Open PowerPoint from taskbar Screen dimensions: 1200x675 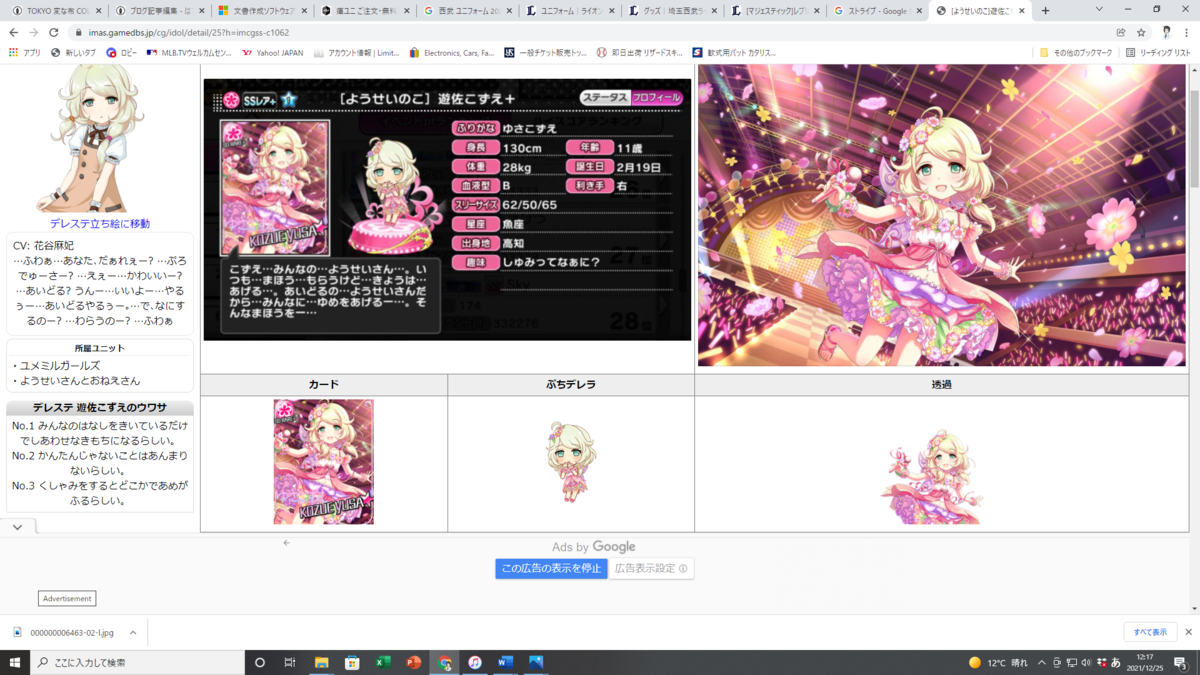[414, 662]
